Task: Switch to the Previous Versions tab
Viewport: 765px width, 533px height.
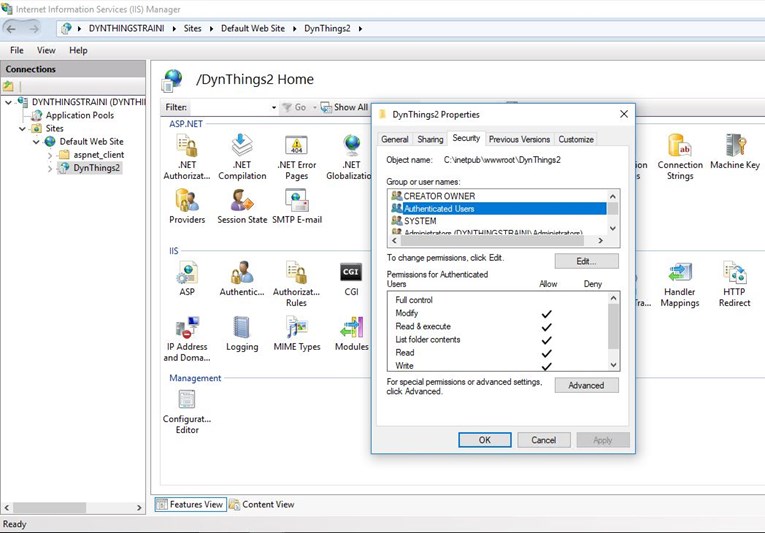Action: tap(519, 140)
